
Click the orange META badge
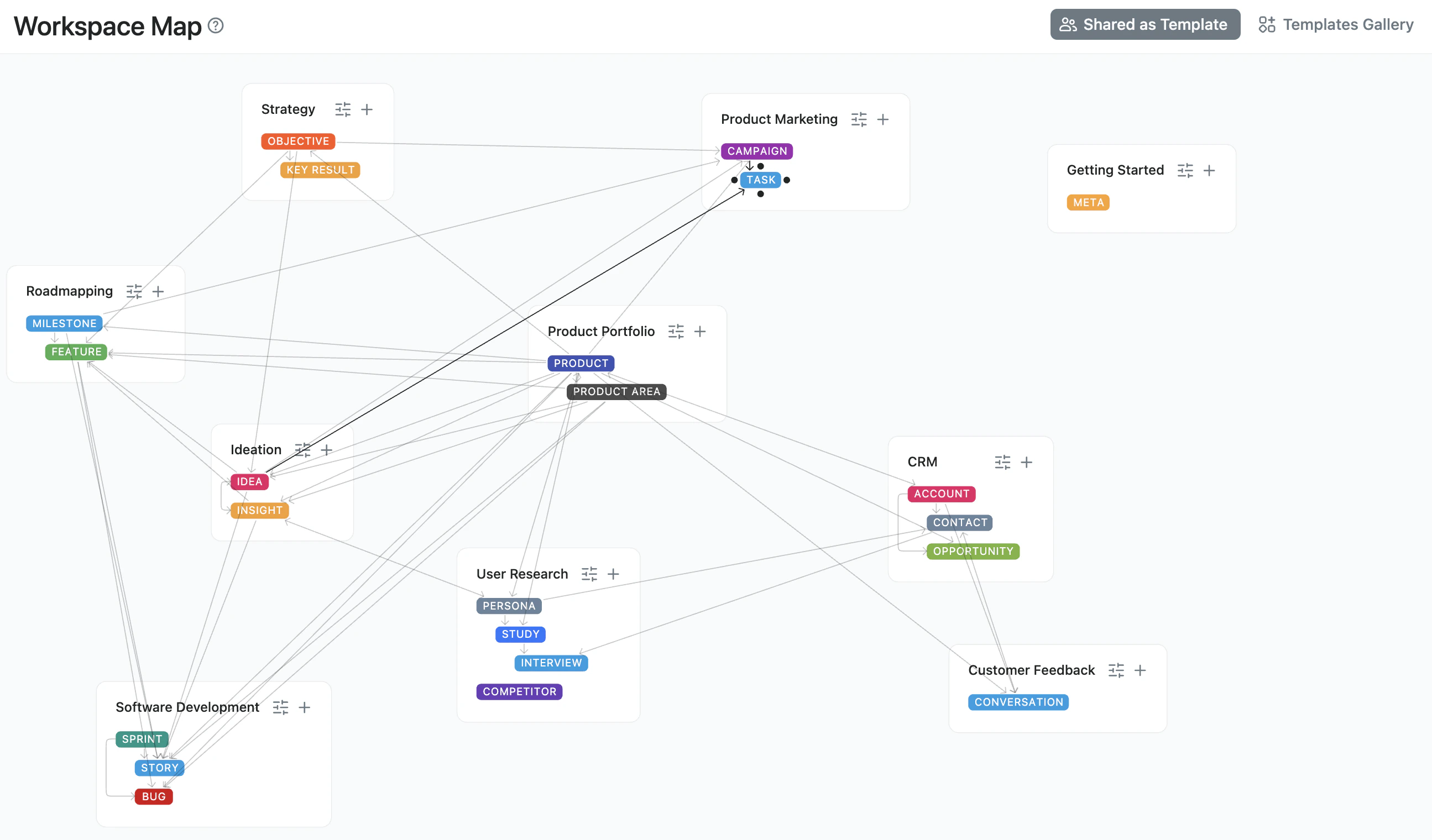[1088, 202]
